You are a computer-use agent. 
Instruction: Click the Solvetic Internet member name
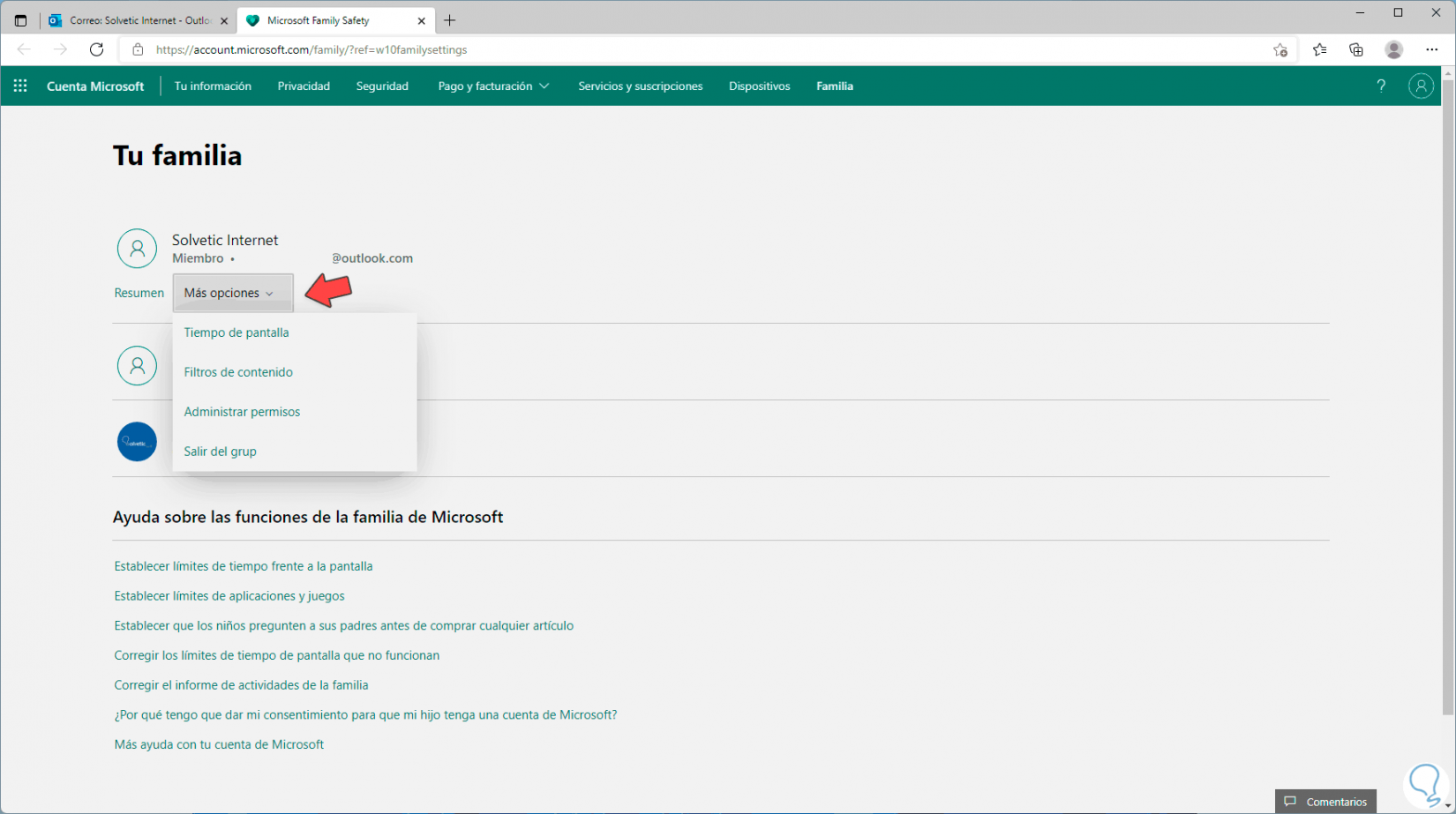pos(225,240)
